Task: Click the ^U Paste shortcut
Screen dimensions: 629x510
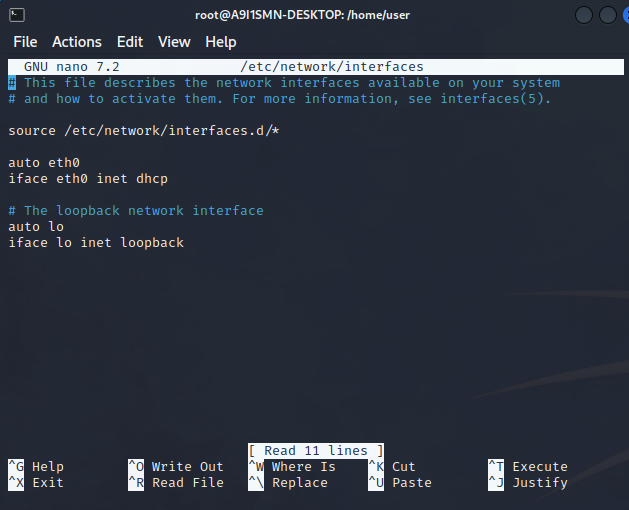Action: [x=400, y=483]
